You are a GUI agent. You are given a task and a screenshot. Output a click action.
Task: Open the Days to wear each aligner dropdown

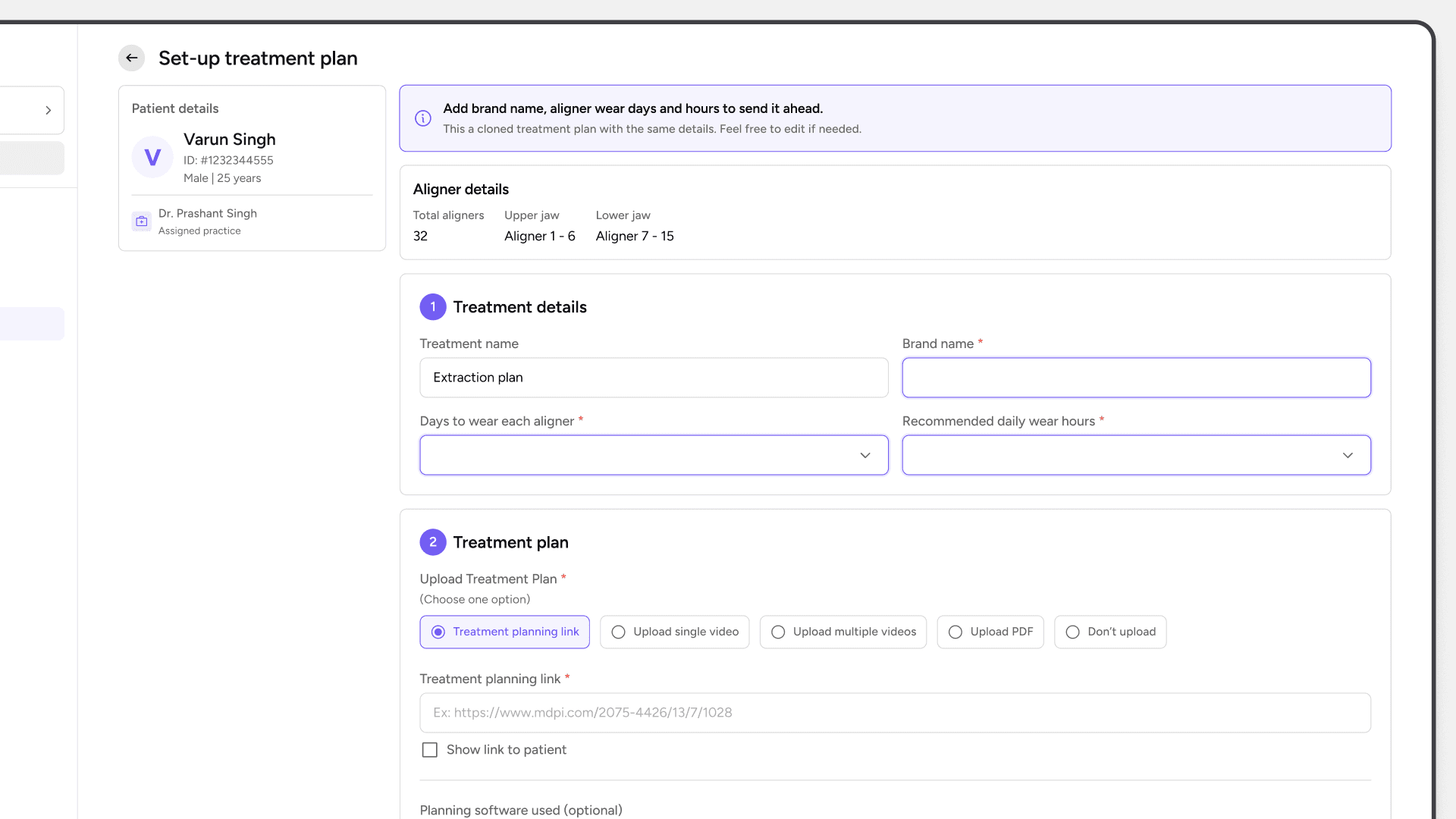pos(654,455)
